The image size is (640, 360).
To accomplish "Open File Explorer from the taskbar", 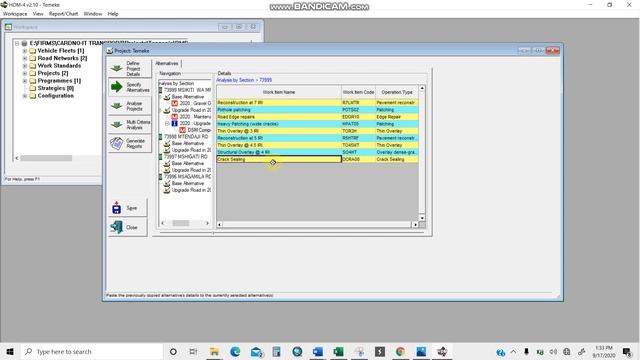I will (214, 351).
